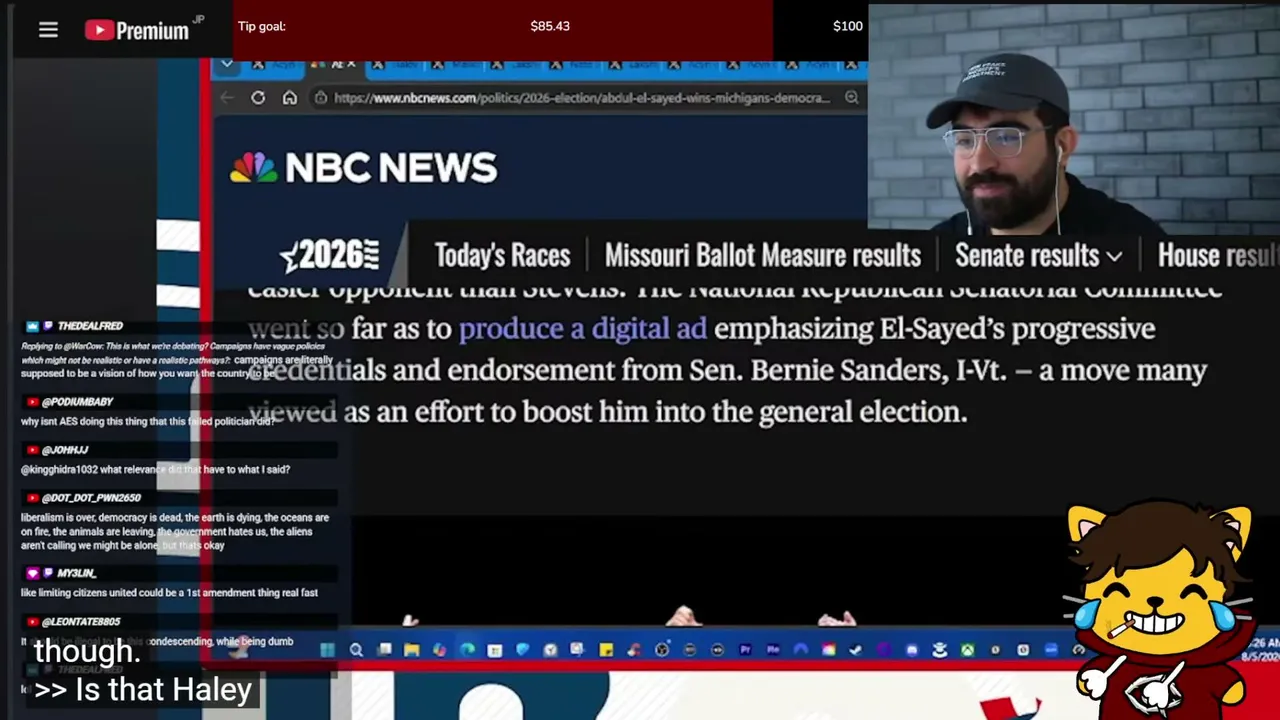View site information lock icon
This screenshot has height=720, width=1280.
point(320,98)
